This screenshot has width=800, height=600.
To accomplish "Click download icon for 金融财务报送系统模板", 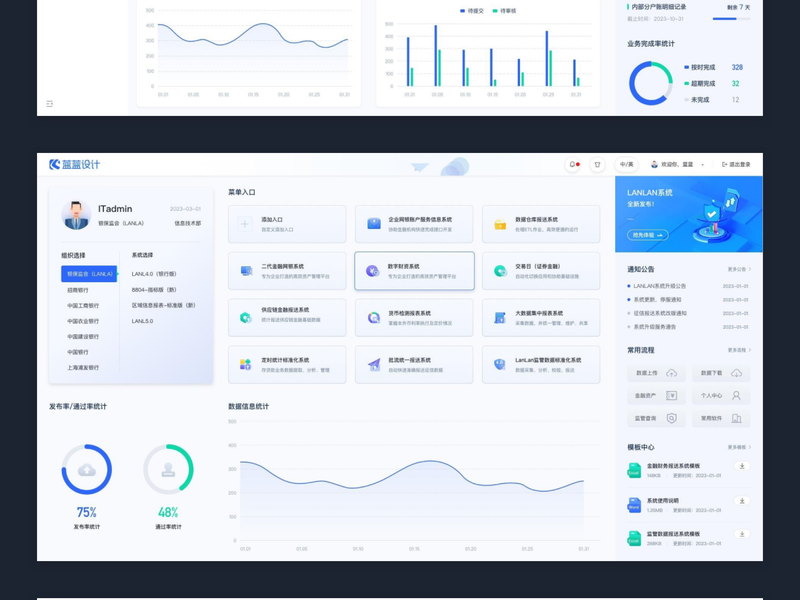I will click(741, 466).
